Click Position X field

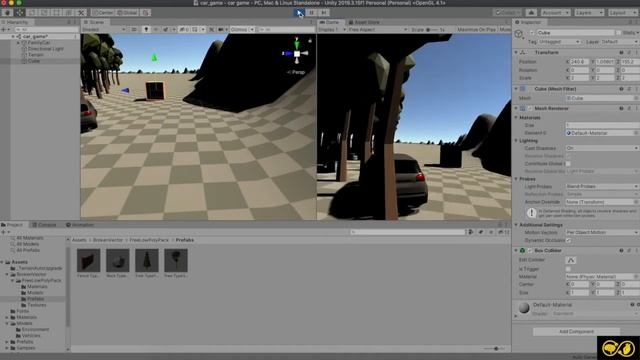580,62
